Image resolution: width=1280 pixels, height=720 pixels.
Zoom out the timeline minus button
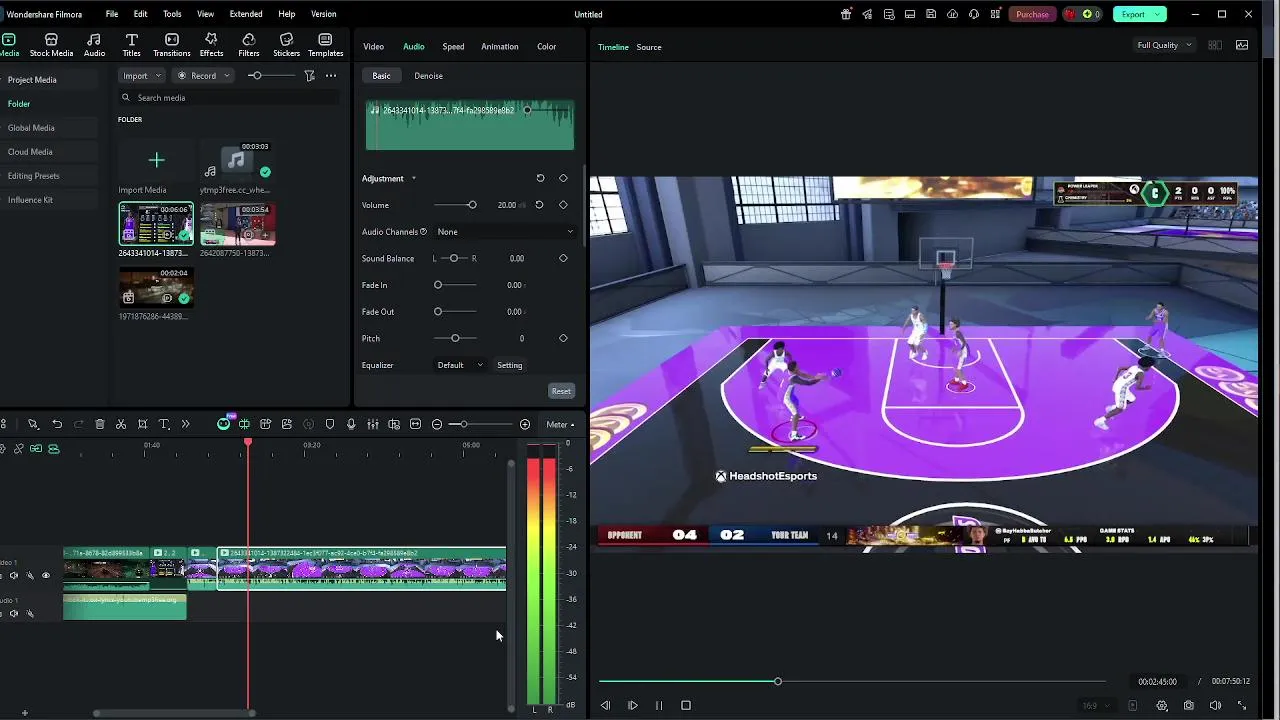pos(437,424)
